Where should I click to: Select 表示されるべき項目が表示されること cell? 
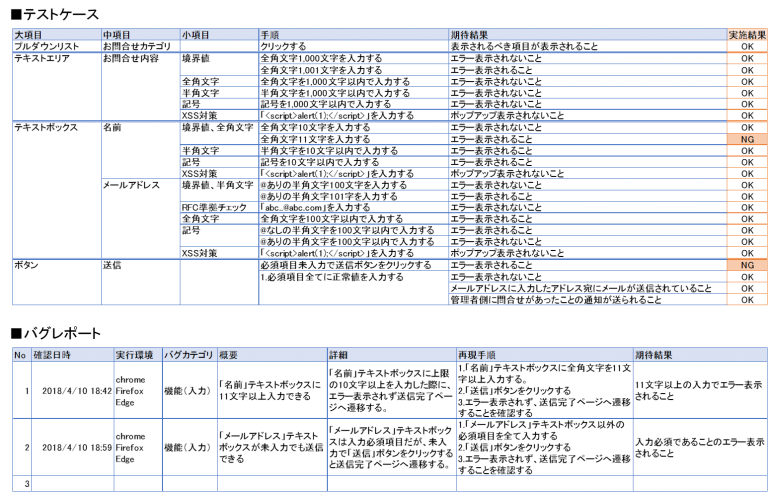pos(588,46)
